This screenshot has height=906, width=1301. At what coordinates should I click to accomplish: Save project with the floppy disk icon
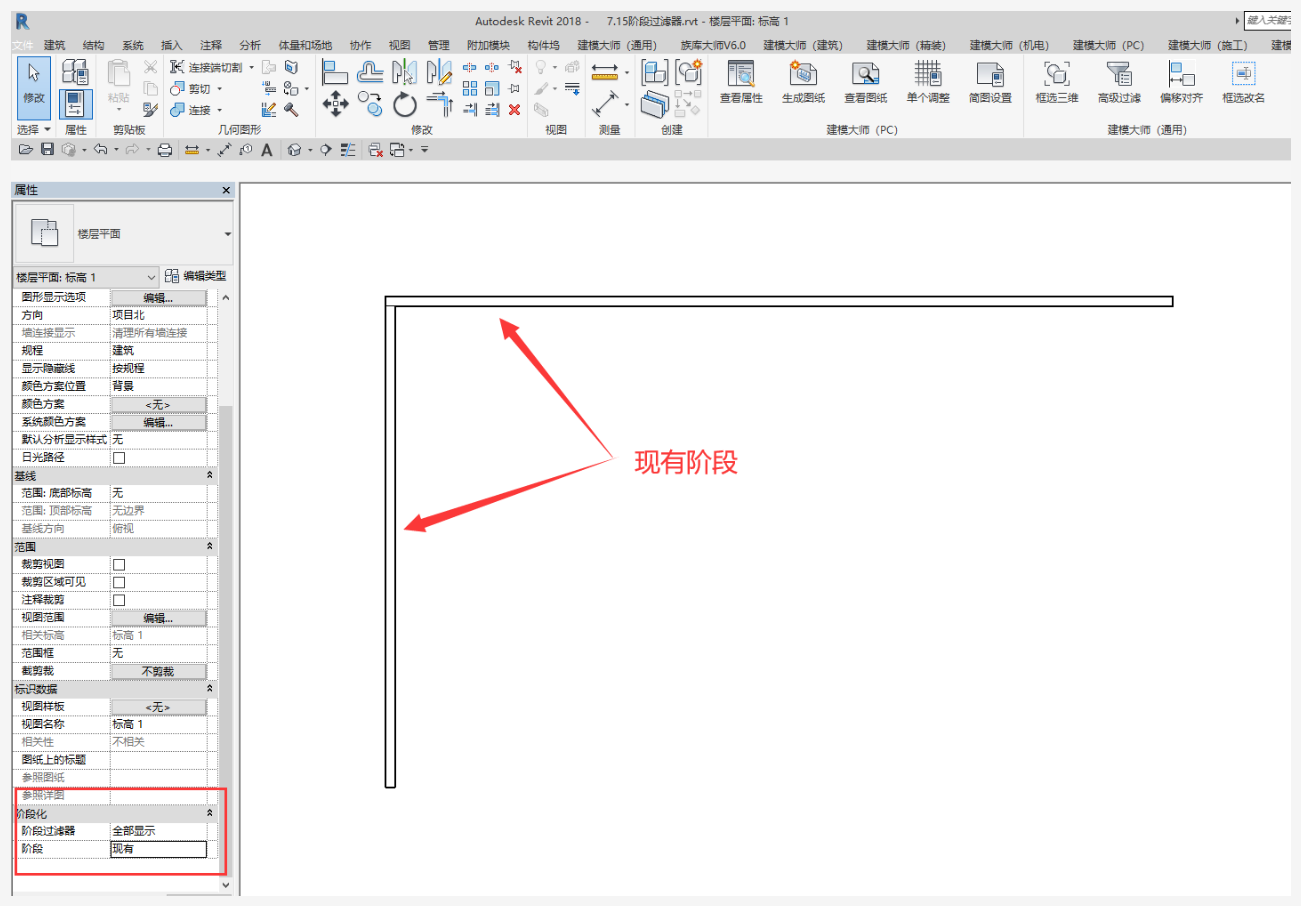(x=47, y=150)
